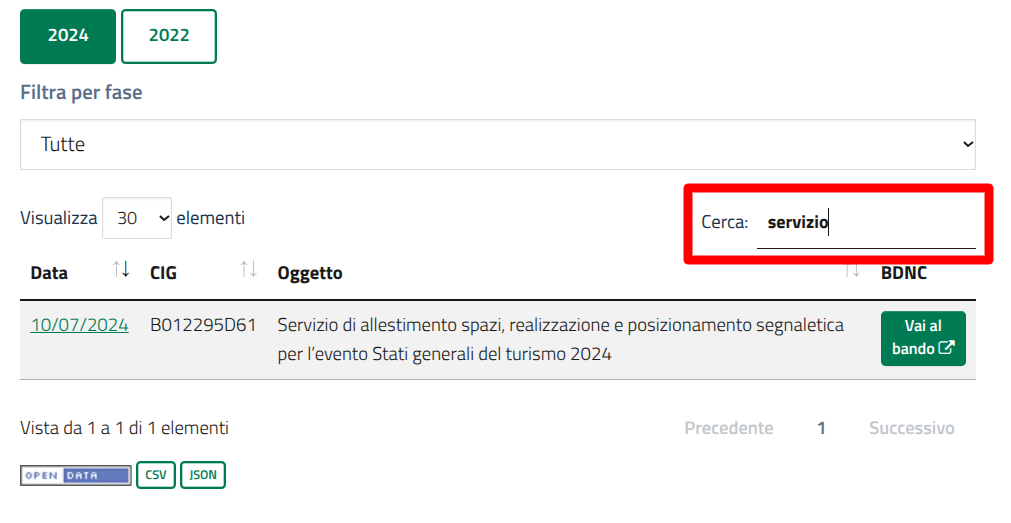Expand the Visualizza elements count dropdown
The width and height of the screenshot is (1011, 523).
point(137,218)
